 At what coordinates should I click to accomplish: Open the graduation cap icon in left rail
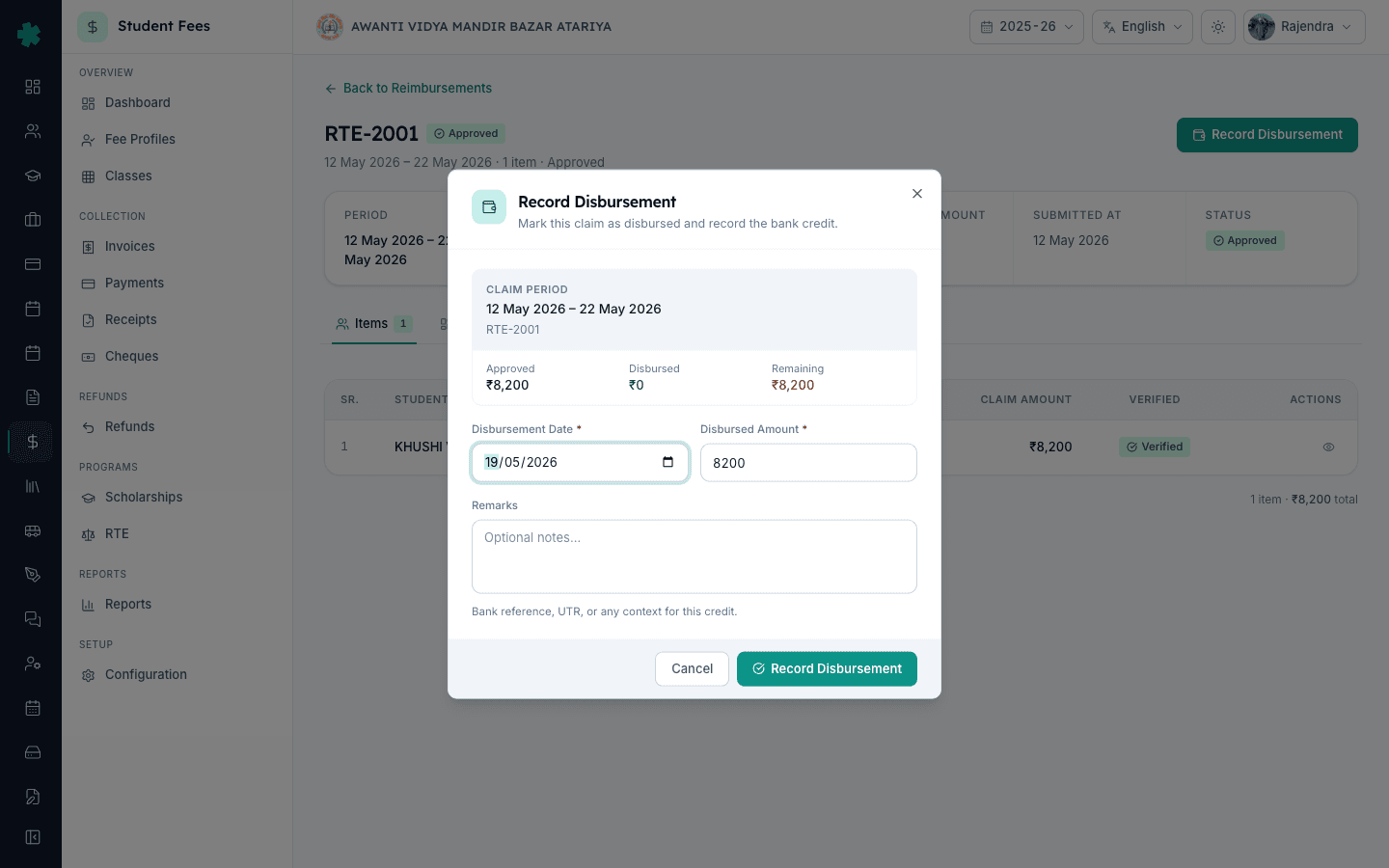pyautogui.click(x=33, y=176)
